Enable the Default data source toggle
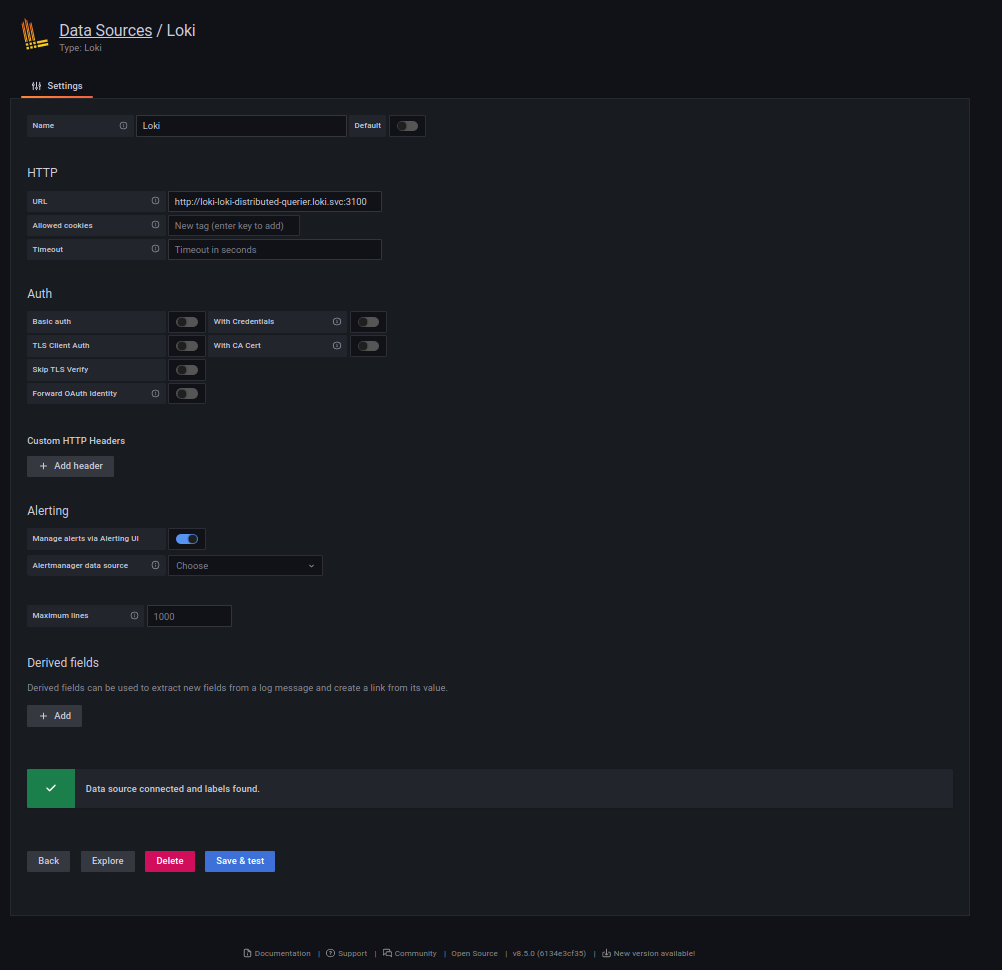1002x970 pixels. (407, 125)
